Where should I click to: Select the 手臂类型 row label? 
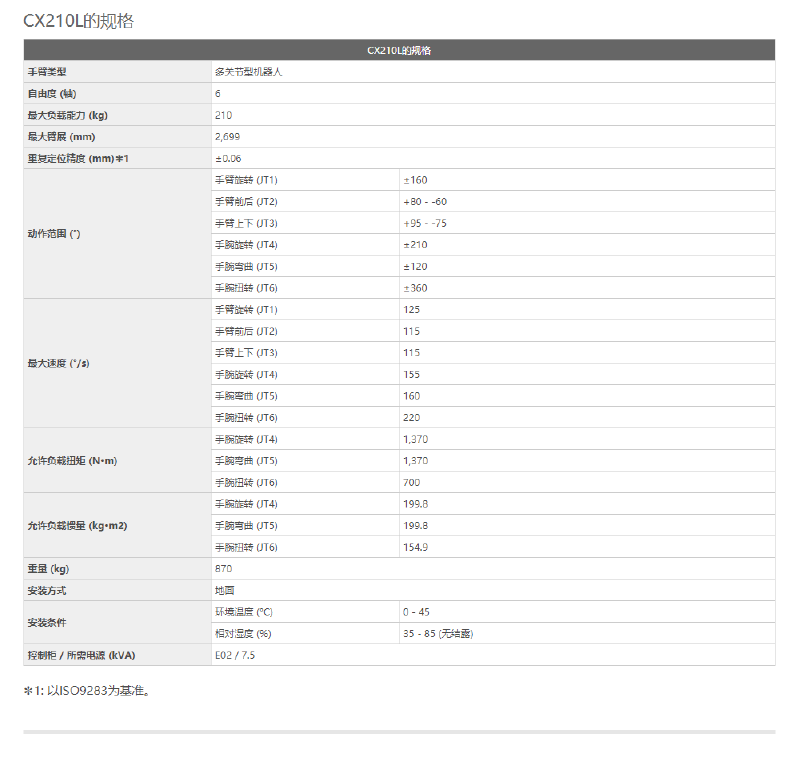point(47,72)
